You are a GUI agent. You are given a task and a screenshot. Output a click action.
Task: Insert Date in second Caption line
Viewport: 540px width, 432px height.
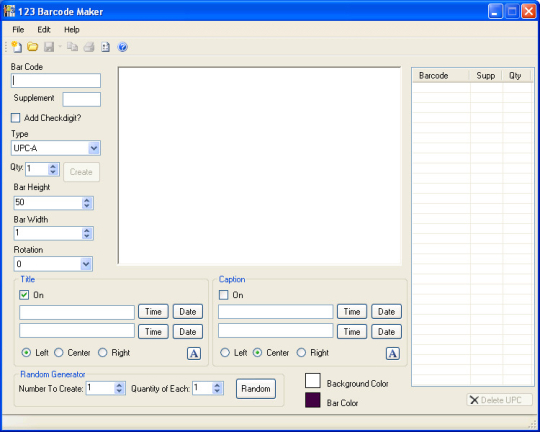tap(386, 331)
